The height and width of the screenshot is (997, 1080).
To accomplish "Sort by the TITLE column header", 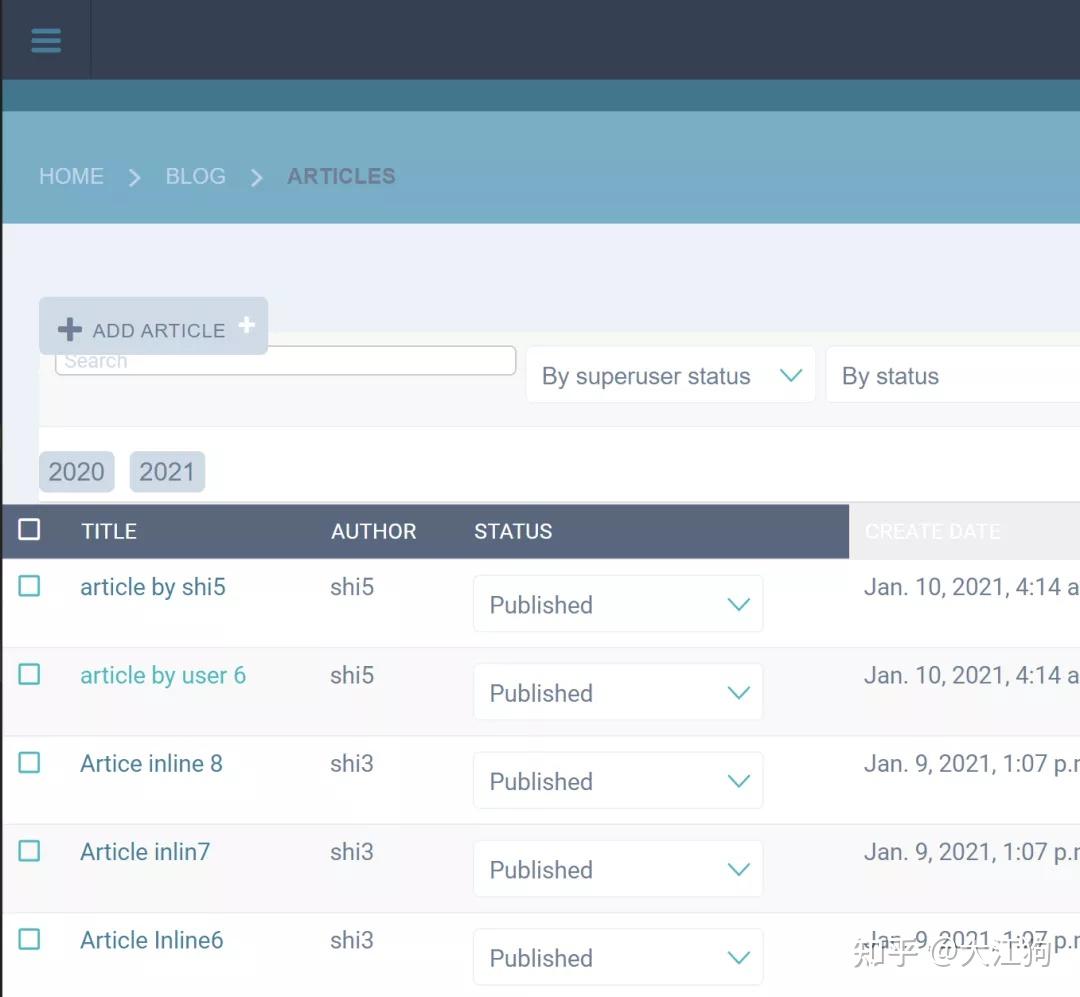I will click(109, 531).
